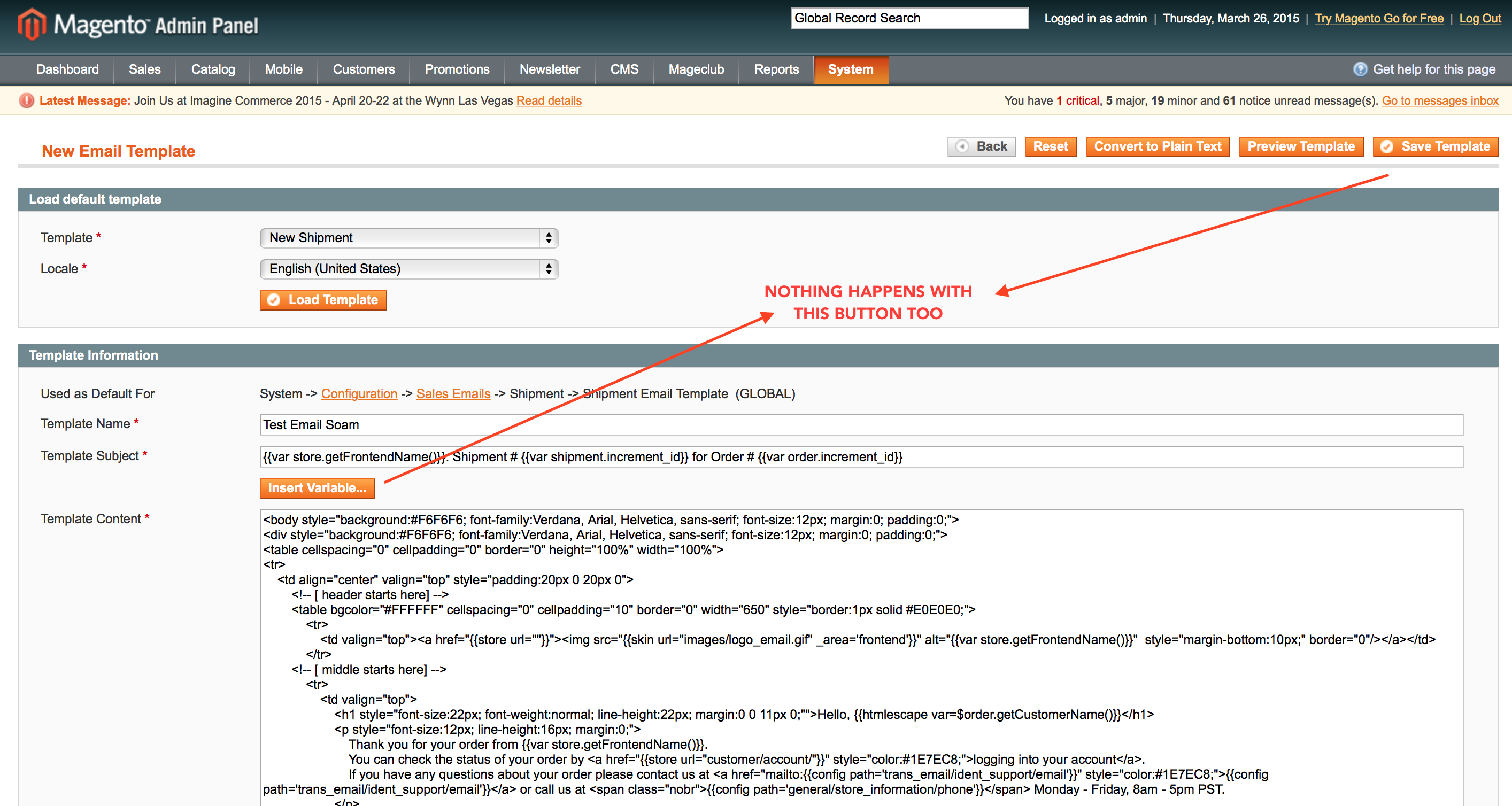Click the Magento logo icon
Viewport: 1512px width, 806px height.
[x=32, y=25]
